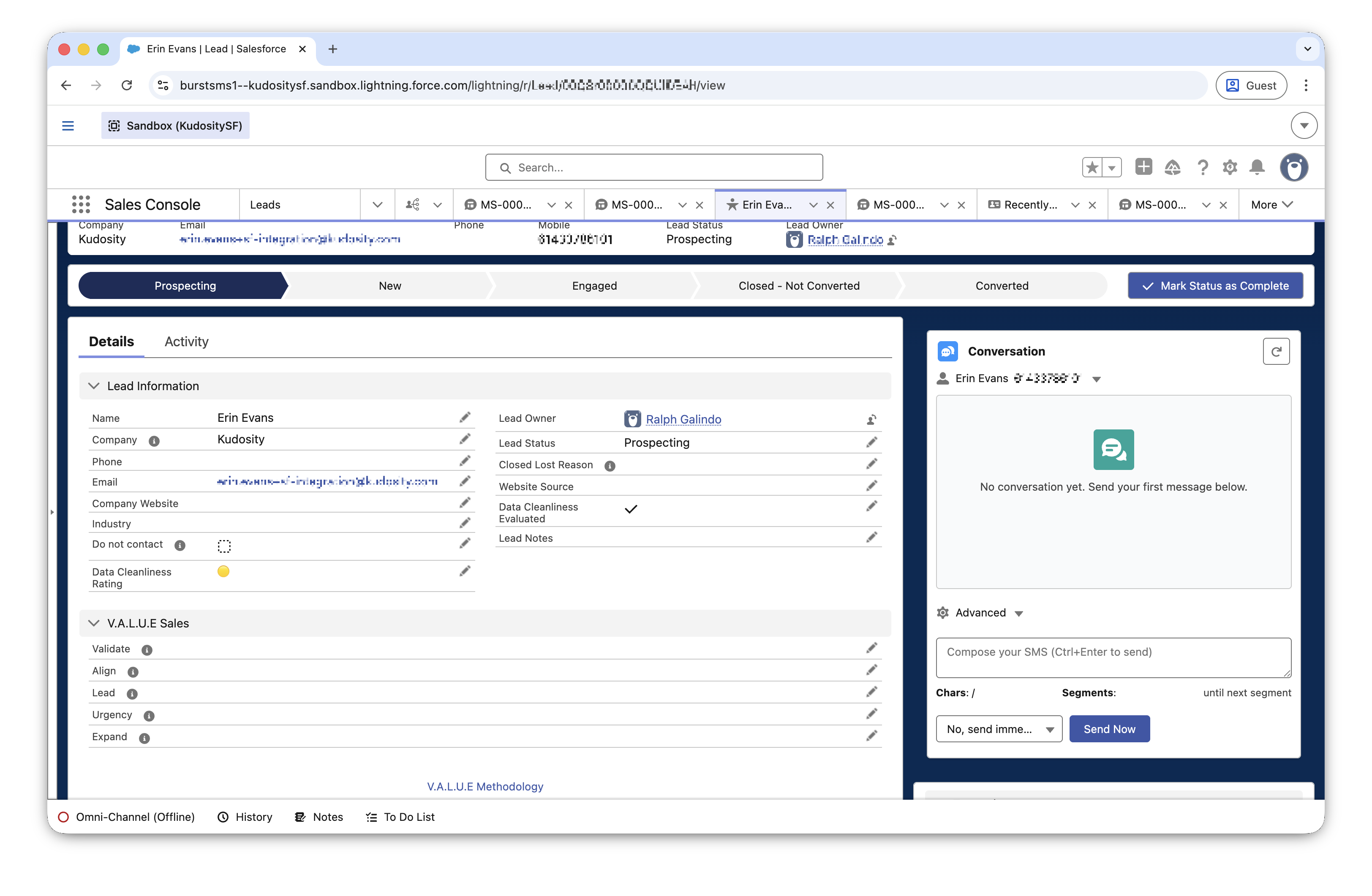Select the Engaged status stage
This screenshot has height=896, width=1372.
pyautogui.click(x=594, y=286)
